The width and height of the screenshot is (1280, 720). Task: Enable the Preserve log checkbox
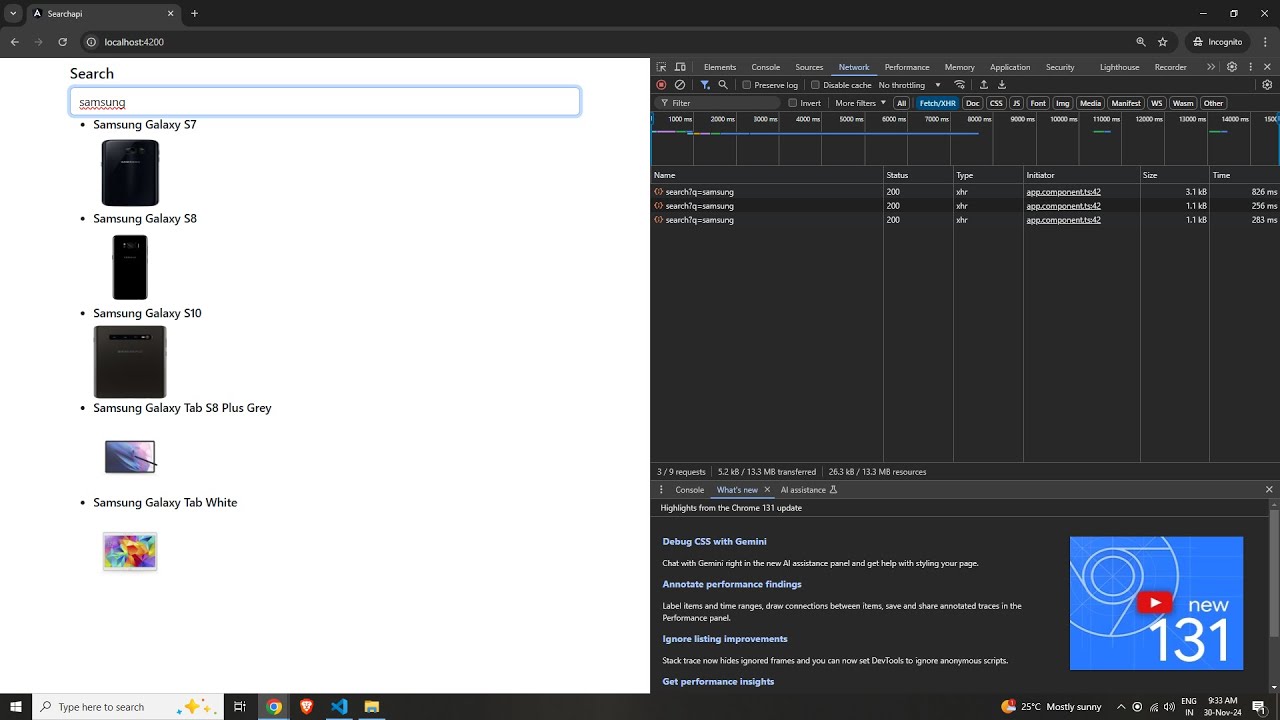click(747, 85)
